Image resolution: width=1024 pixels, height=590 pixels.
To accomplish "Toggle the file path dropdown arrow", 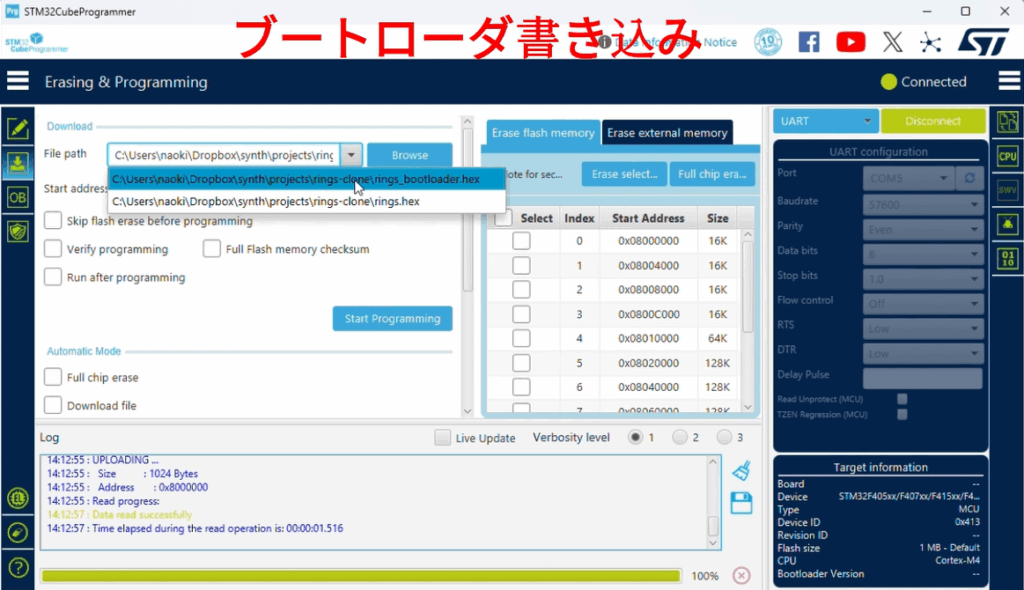I will click(x=351, y=155).
